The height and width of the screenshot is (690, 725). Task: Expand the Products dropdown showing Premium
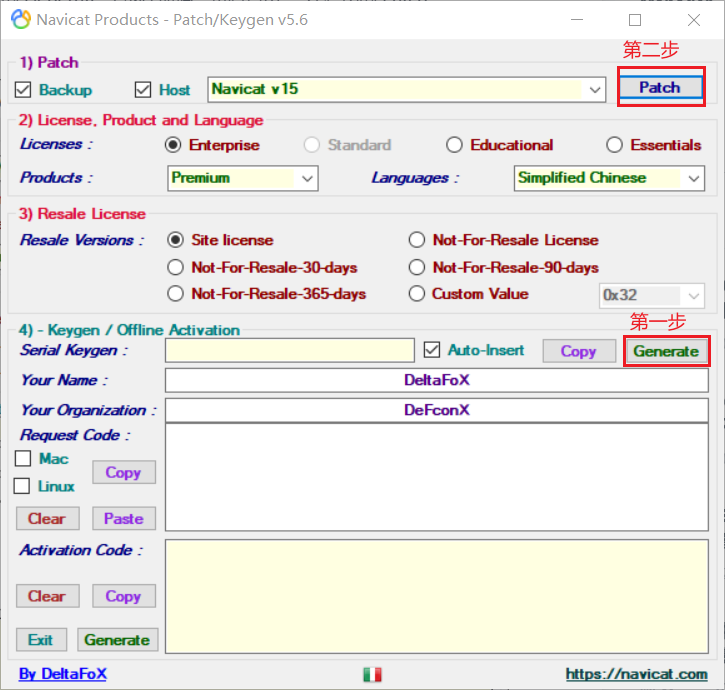(243, 178)
